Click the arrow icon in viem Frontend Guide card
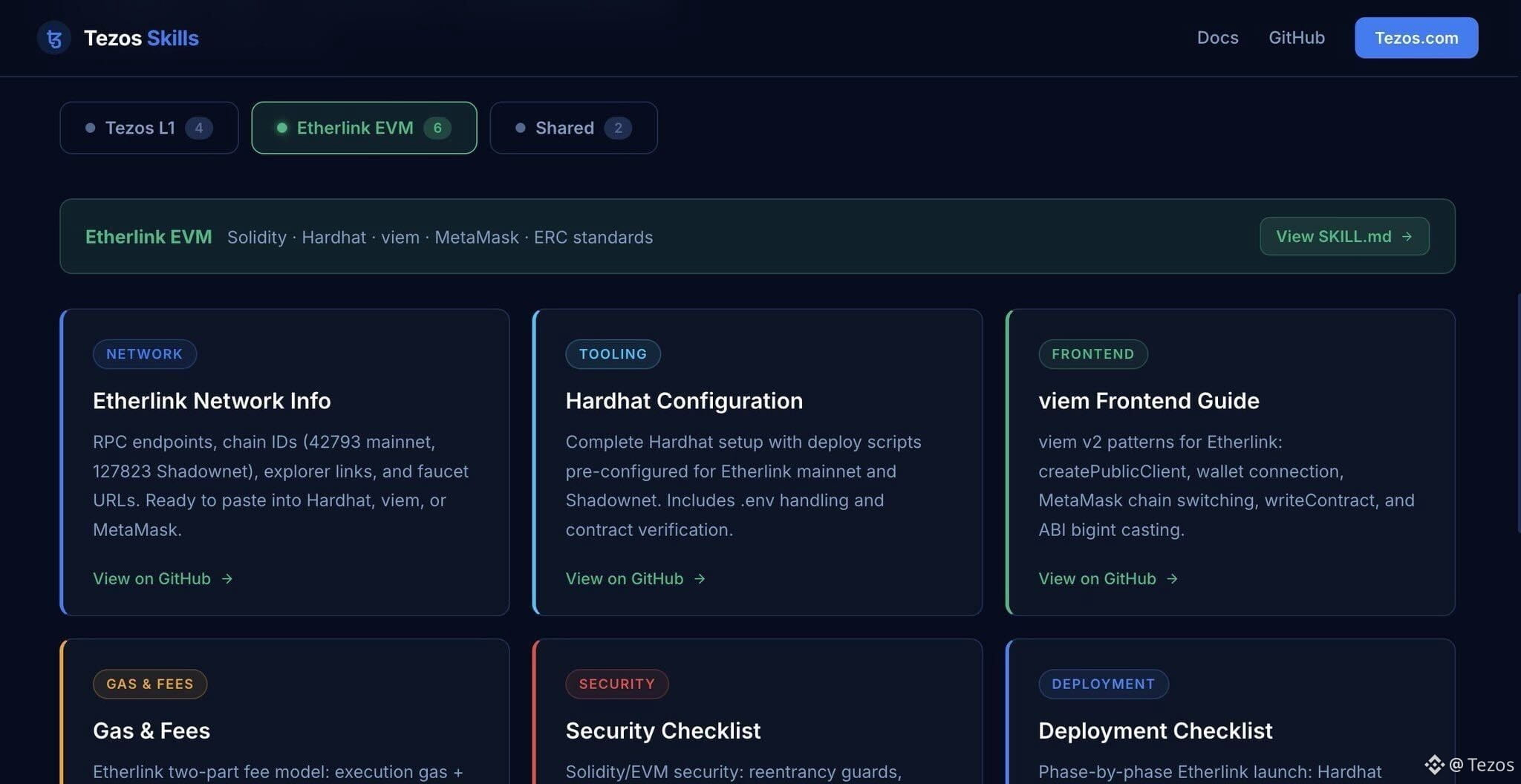 click(1172, 578)
